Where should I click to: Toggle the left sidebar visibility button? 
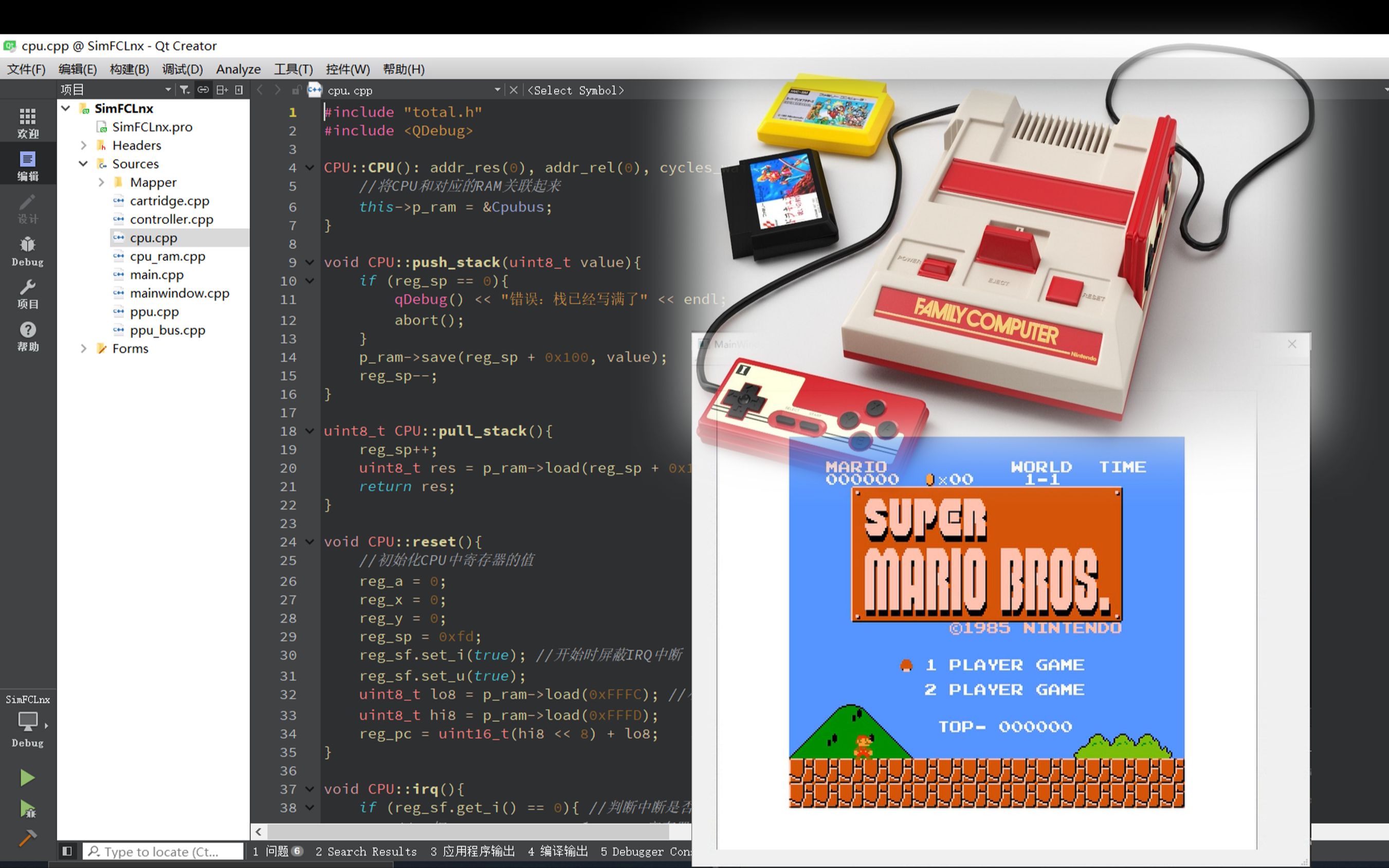coord(67,851)
